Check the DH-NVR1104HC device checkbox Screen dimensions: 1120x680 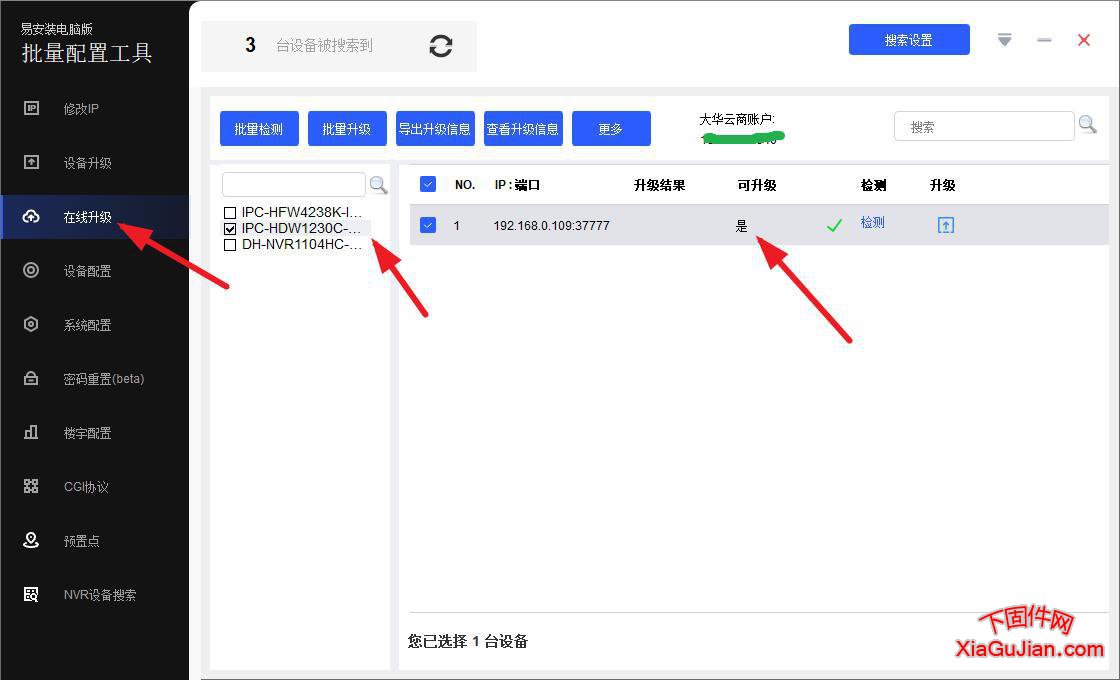point(229,244)
